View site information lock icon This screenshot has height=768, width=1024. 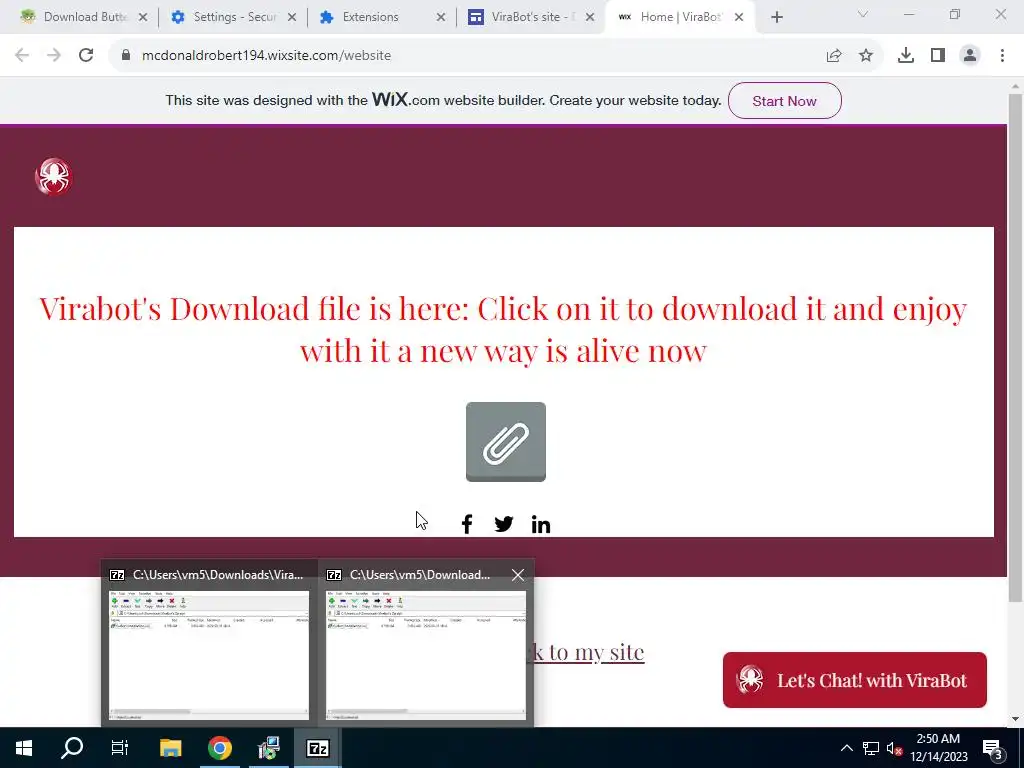coord(126,56)
